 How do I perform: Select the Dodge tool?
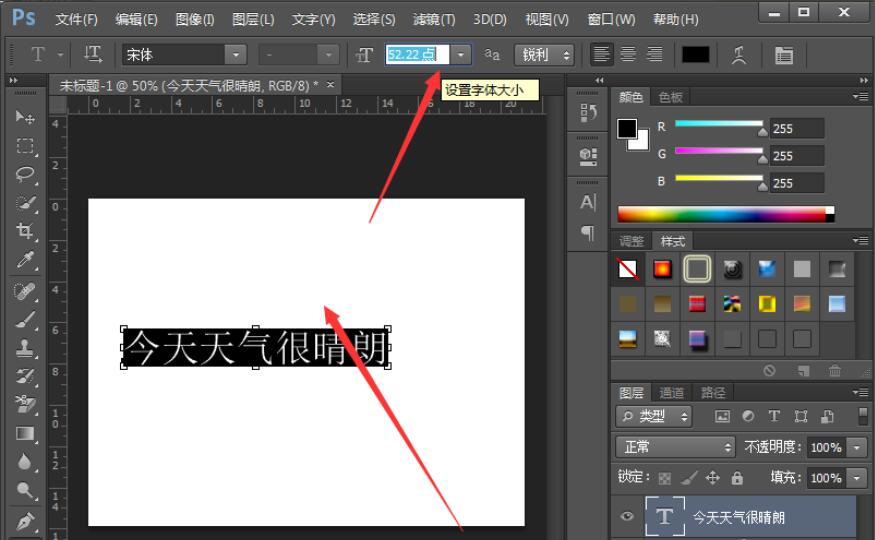click(25, 490)
